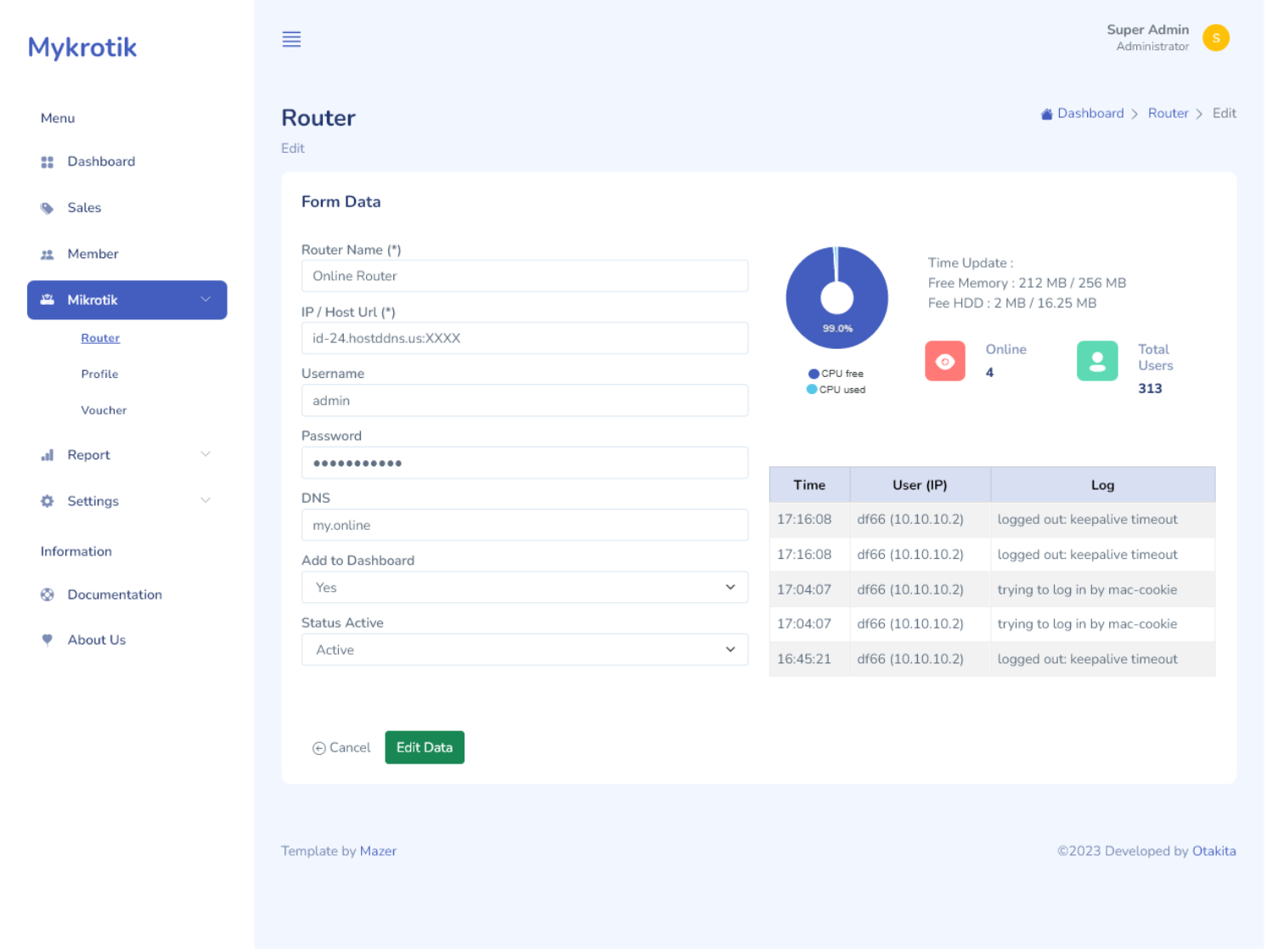Click the CPU free legend swatch
The width and height of the screenshot is (1267, 952).
[x=812, y=374]
